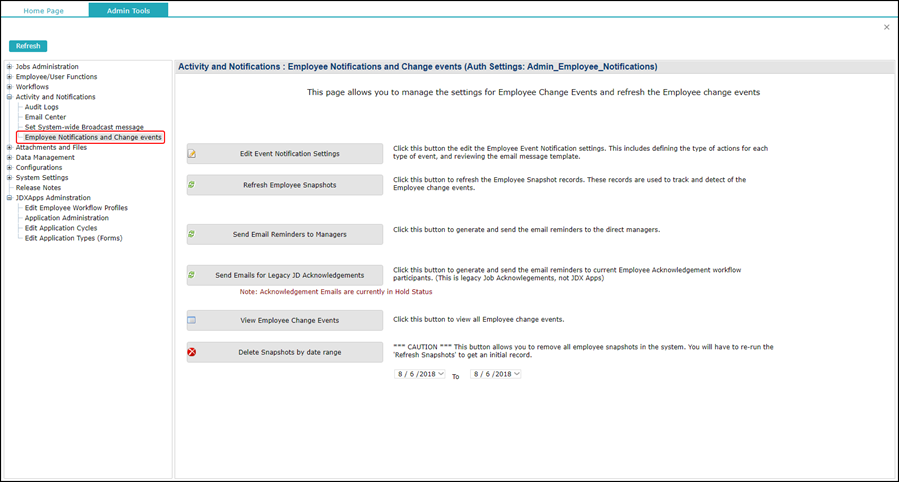Click the edit icon on Edit Event Notification Settings

pos(192,154)
